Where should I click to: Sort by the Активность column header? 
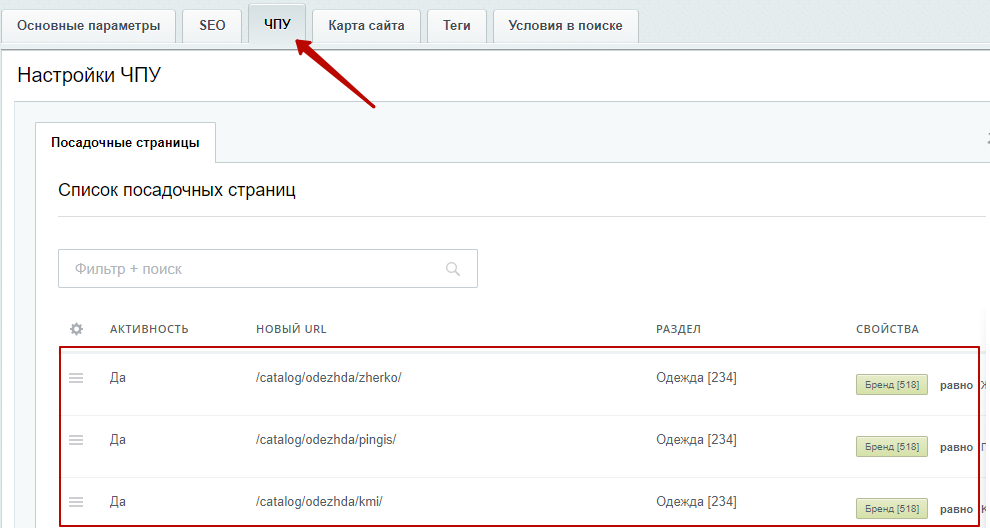(149, 329)
